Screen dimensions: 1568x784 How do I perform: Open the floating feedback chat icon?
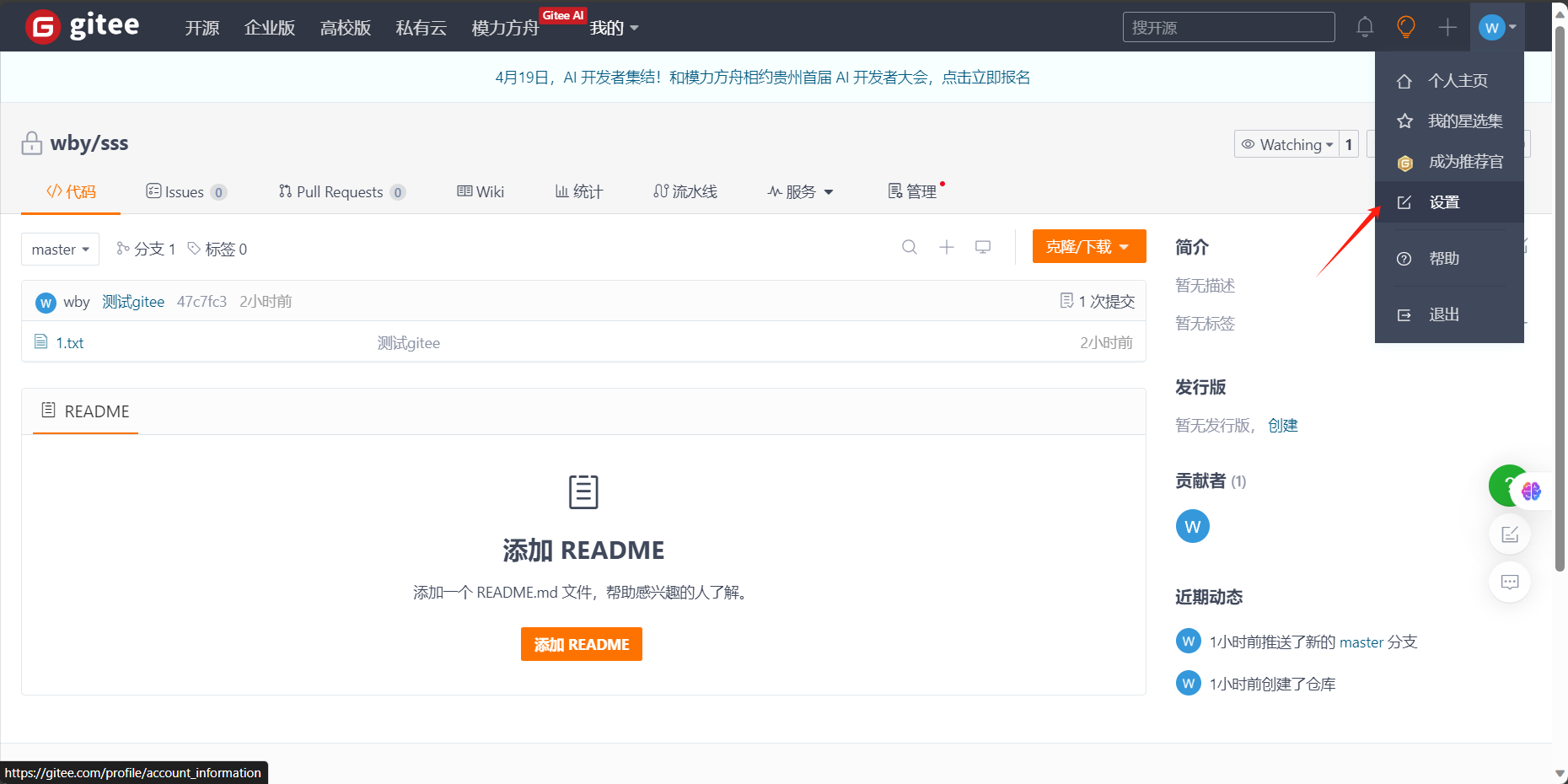click(x=1509, y=582)
